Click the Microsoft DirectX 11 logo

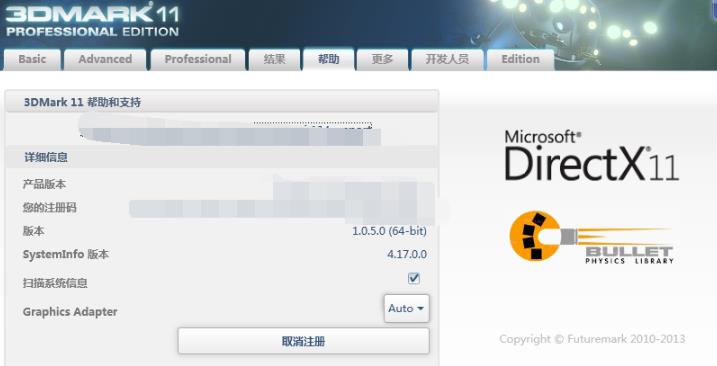[x=591, y=156]
